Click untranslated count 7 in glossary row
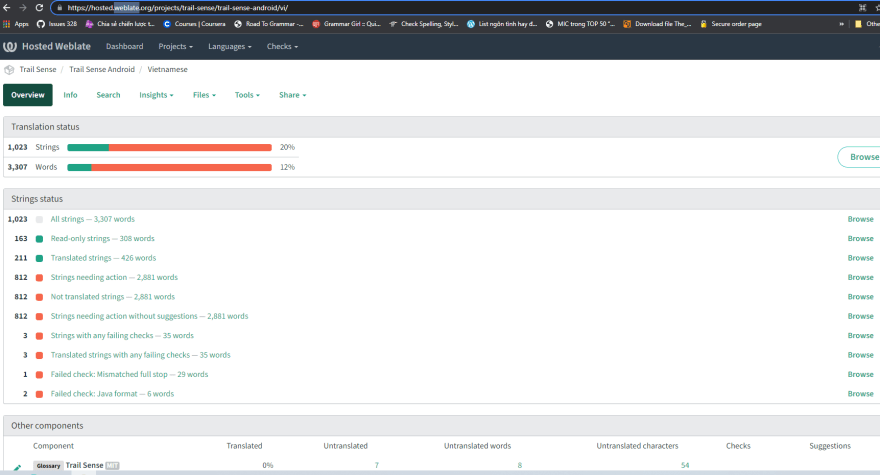The width and height of the screenshot is (880, 475). 377,465
